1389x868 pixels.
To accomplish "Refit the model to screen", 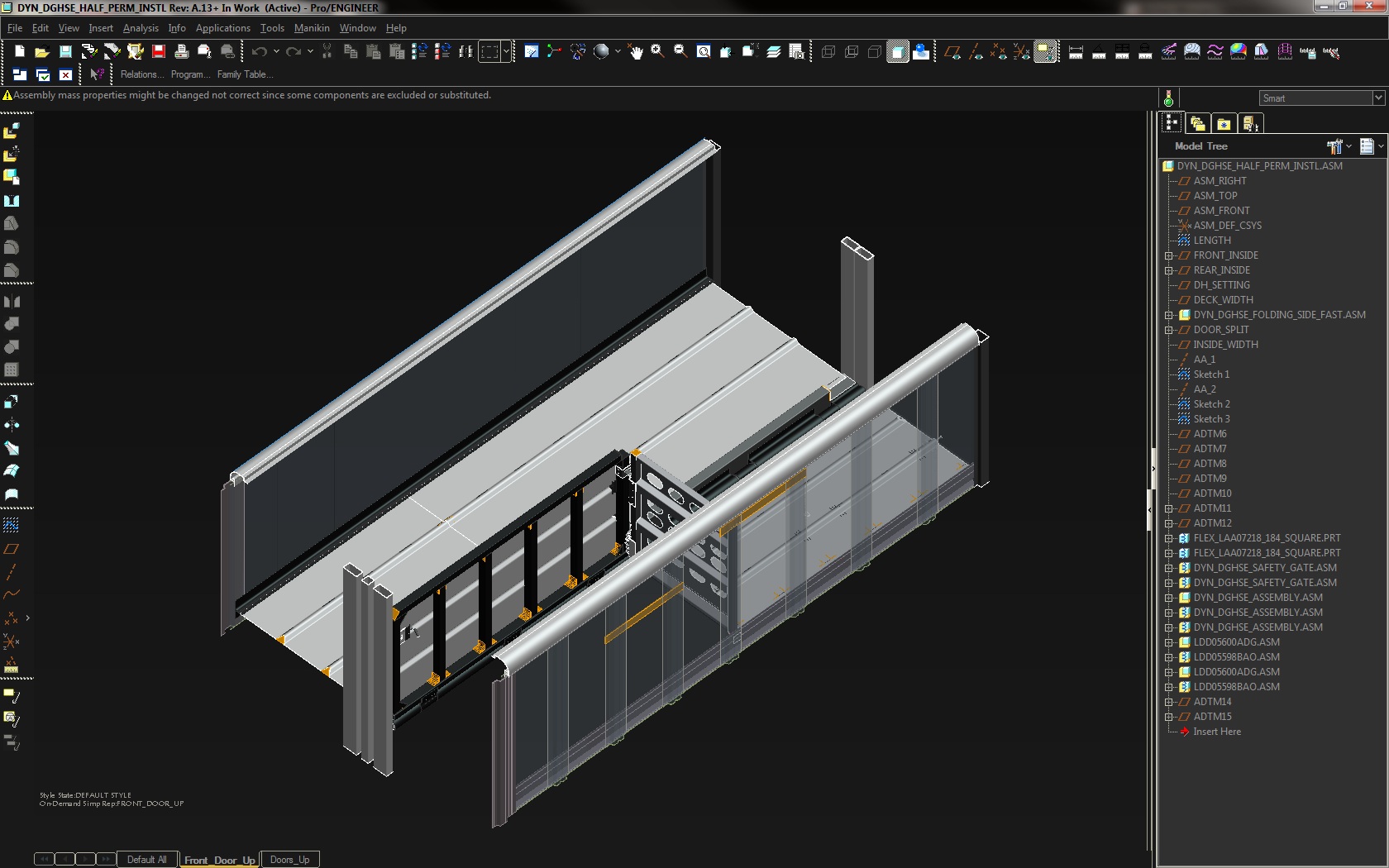I will pos(704,51).
